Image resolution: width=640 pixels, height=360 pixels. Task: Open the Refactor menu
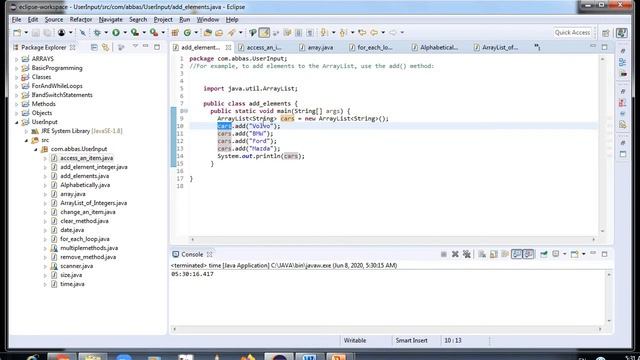tap(81, 20)
